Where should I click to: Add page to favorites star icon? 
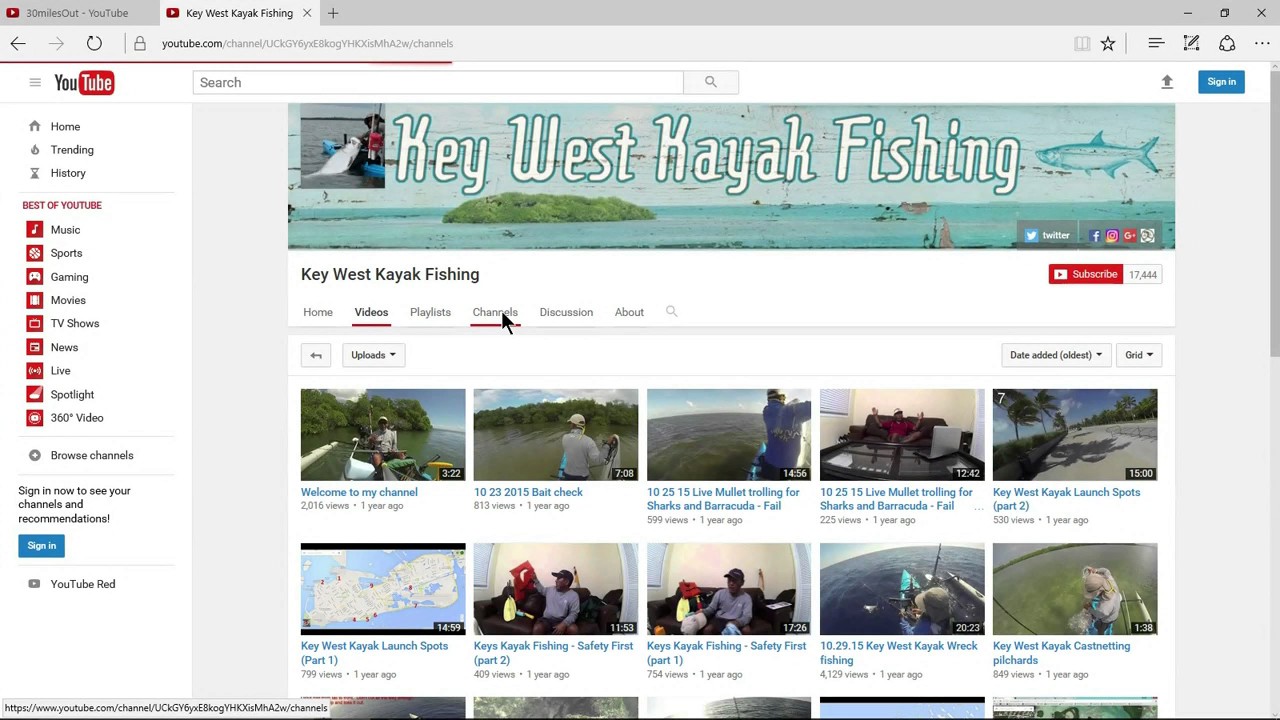[x=1108, y=43]
